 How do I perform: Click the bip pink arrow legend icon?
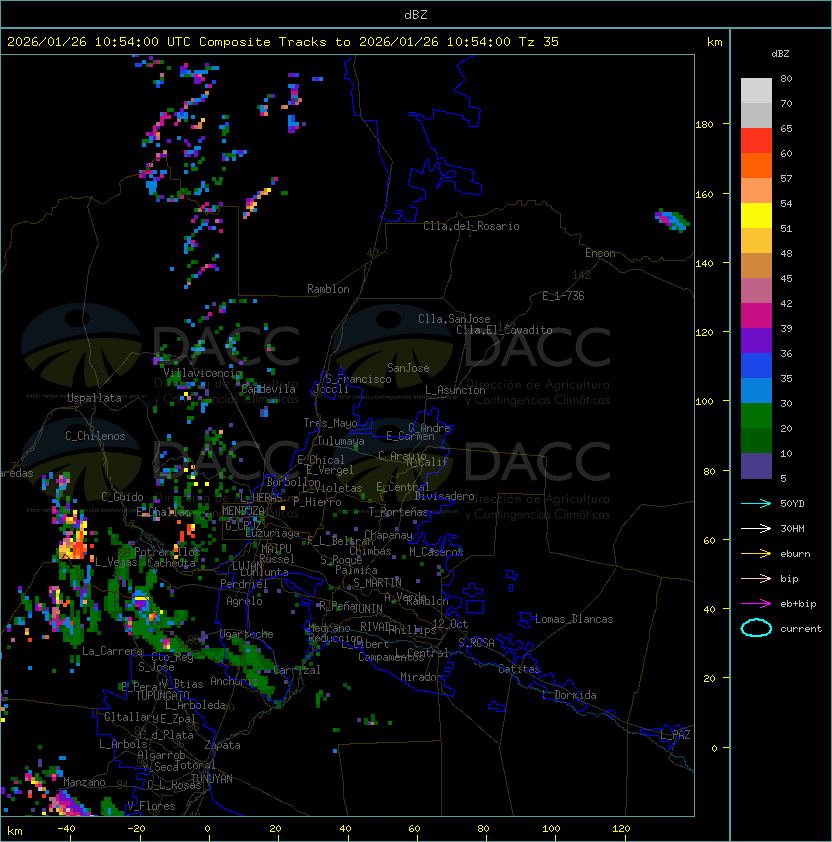click(756, 578)
